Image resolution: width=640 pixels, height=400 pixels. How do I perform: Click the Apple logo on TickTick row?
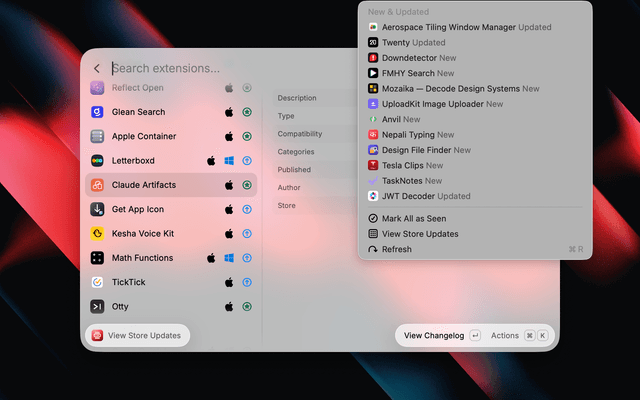pos(229,282)
